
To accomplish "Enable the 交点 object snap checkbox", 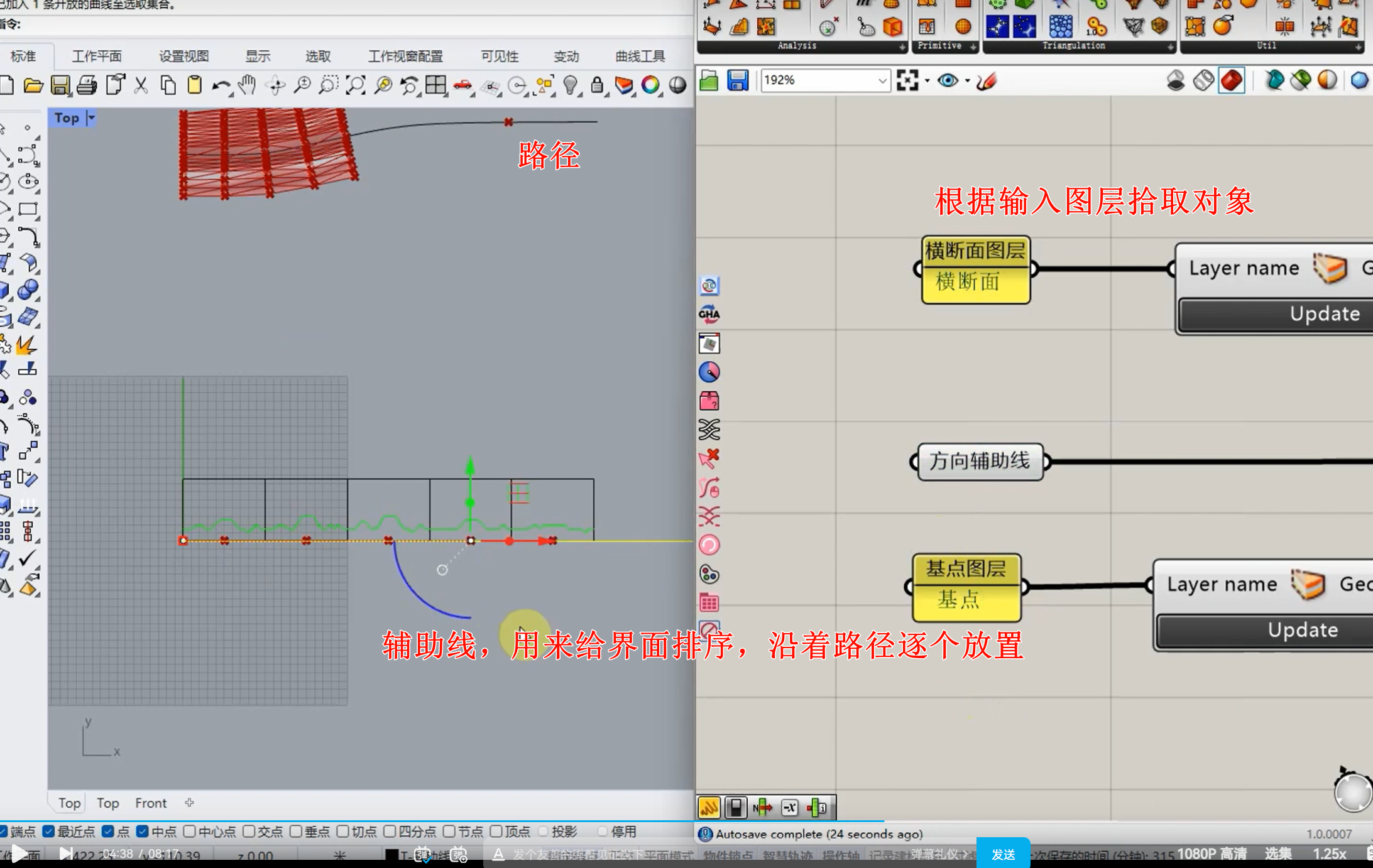I will (x=249, y=832).
